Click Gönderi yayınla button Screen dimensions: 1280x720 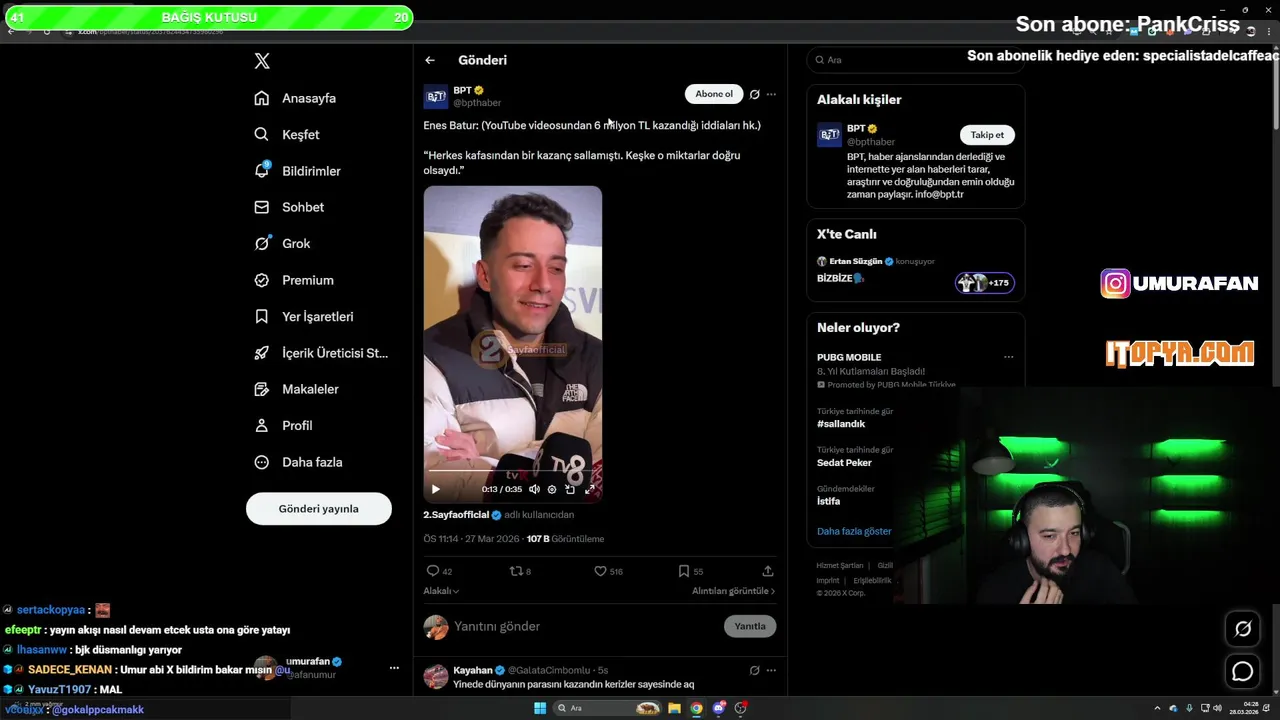click(319, 508)
